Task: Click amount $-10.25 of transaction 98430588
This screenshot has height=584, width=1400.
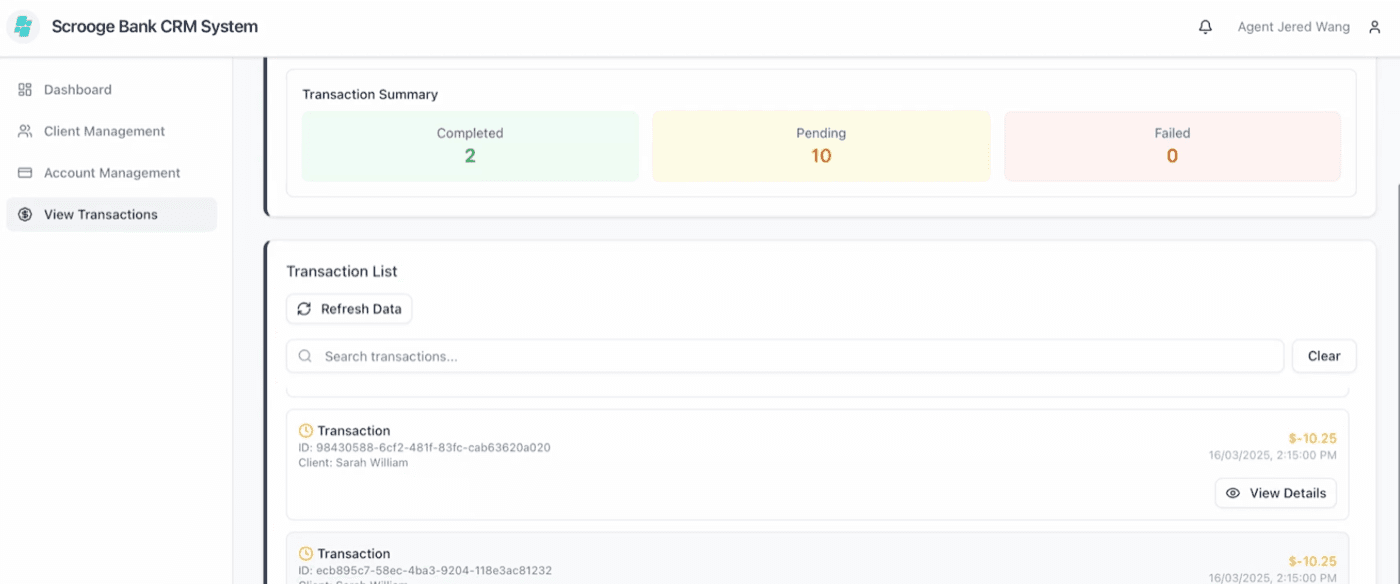Action: (1312, 438)
